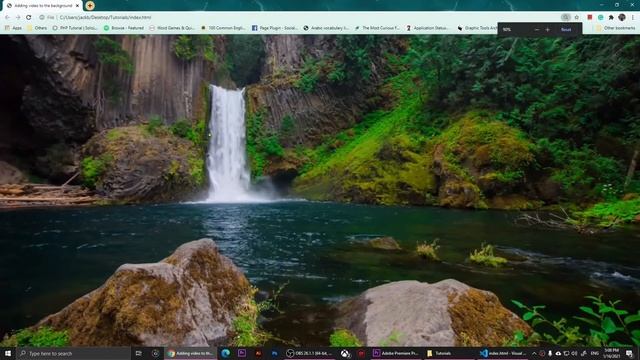The width and height of the screenshot is (640, 360).
Task: Open the Tutorials folder taskbar window
Action: tap(448, 353)
